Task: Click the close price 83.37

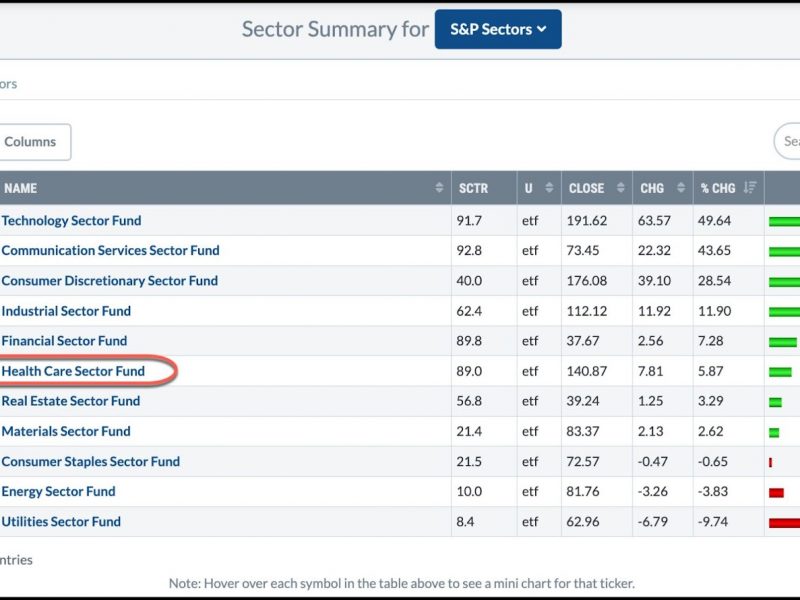Action: (583, 431)
